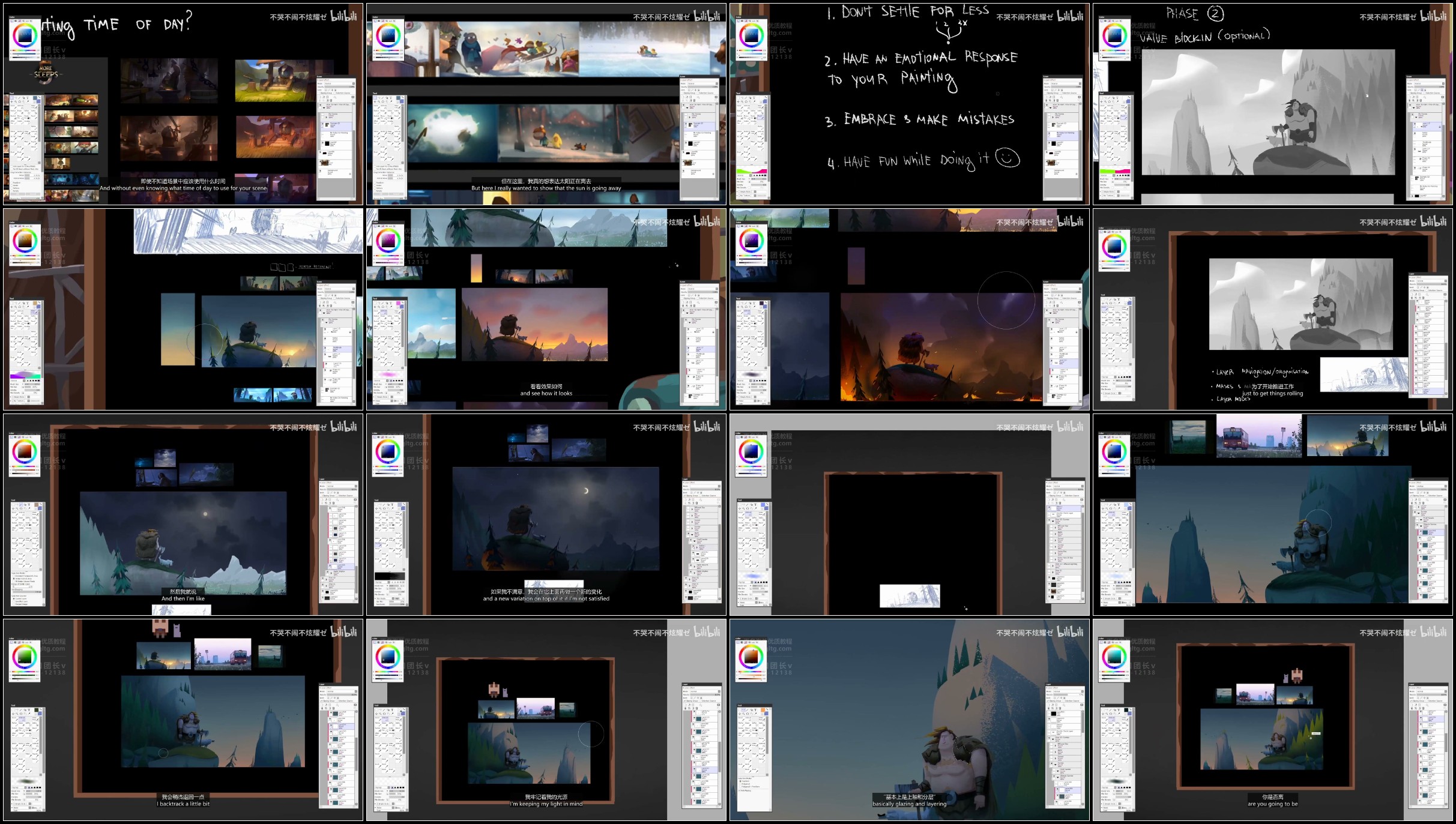Click subtitle "I'm keeping my light in mind"
The width and height of the screenshot is (1456, 824).
pyautogui.click(x=546, y=804)
